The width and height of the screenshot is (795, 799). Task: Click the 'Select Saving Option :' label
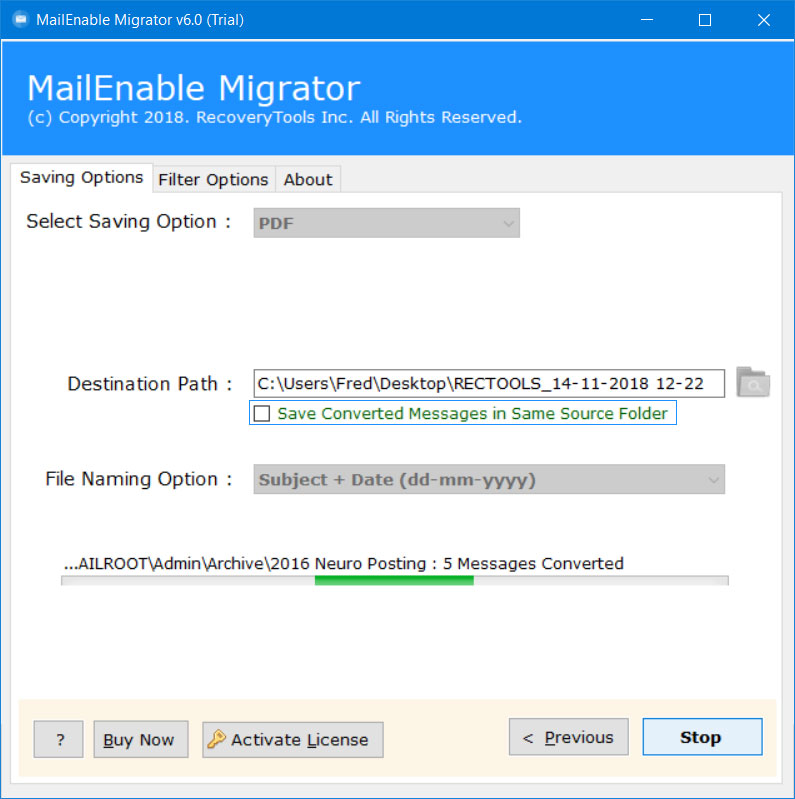[128, 221]
